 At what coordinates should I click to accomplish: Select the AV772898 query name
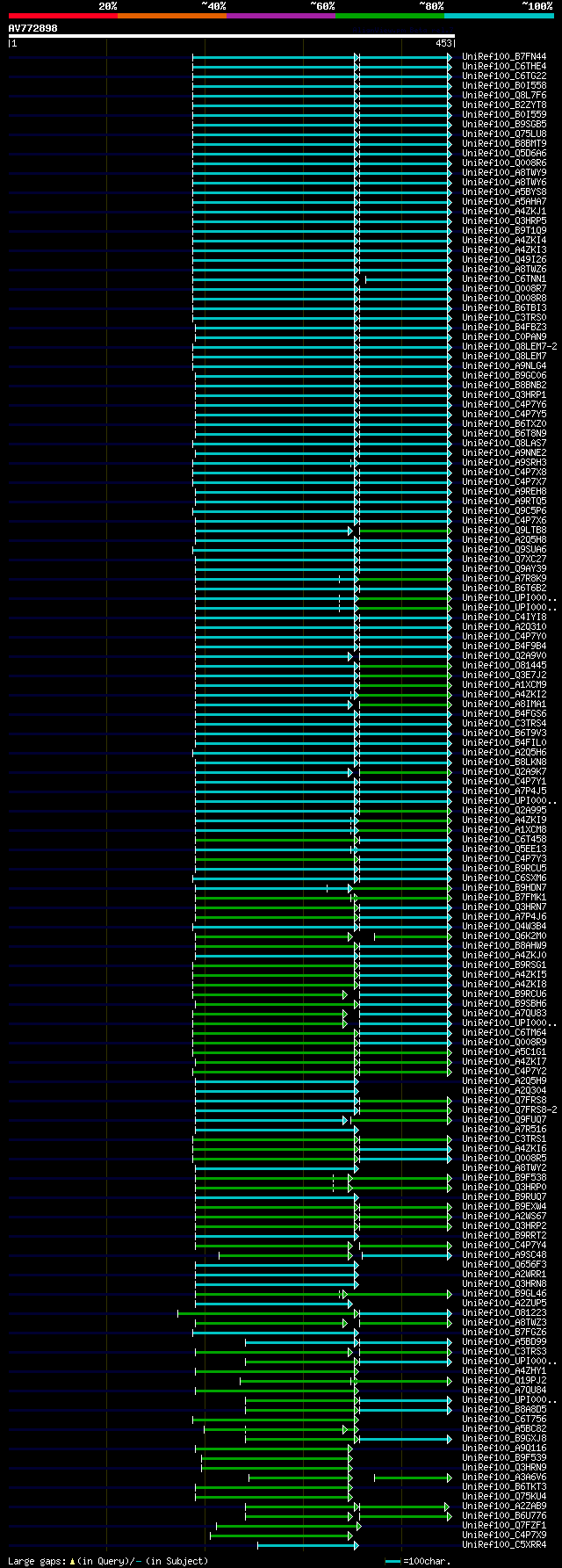(33, 28)
